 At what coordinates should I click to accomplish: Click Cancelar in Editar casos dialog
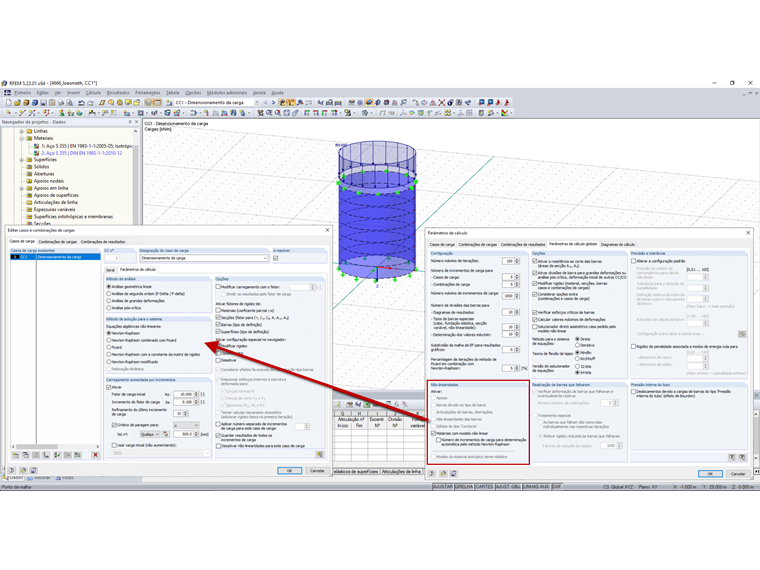pos(317,471)
